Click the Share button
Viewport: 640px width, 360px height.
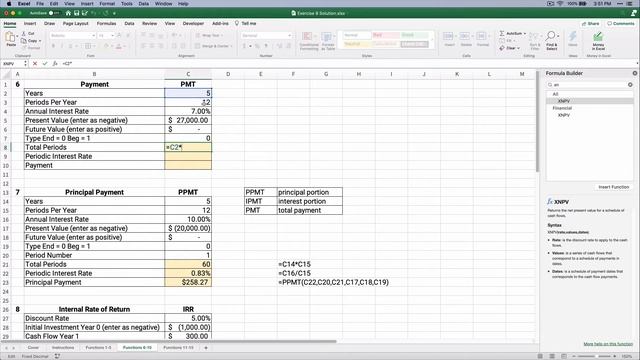tap(591, 24)
